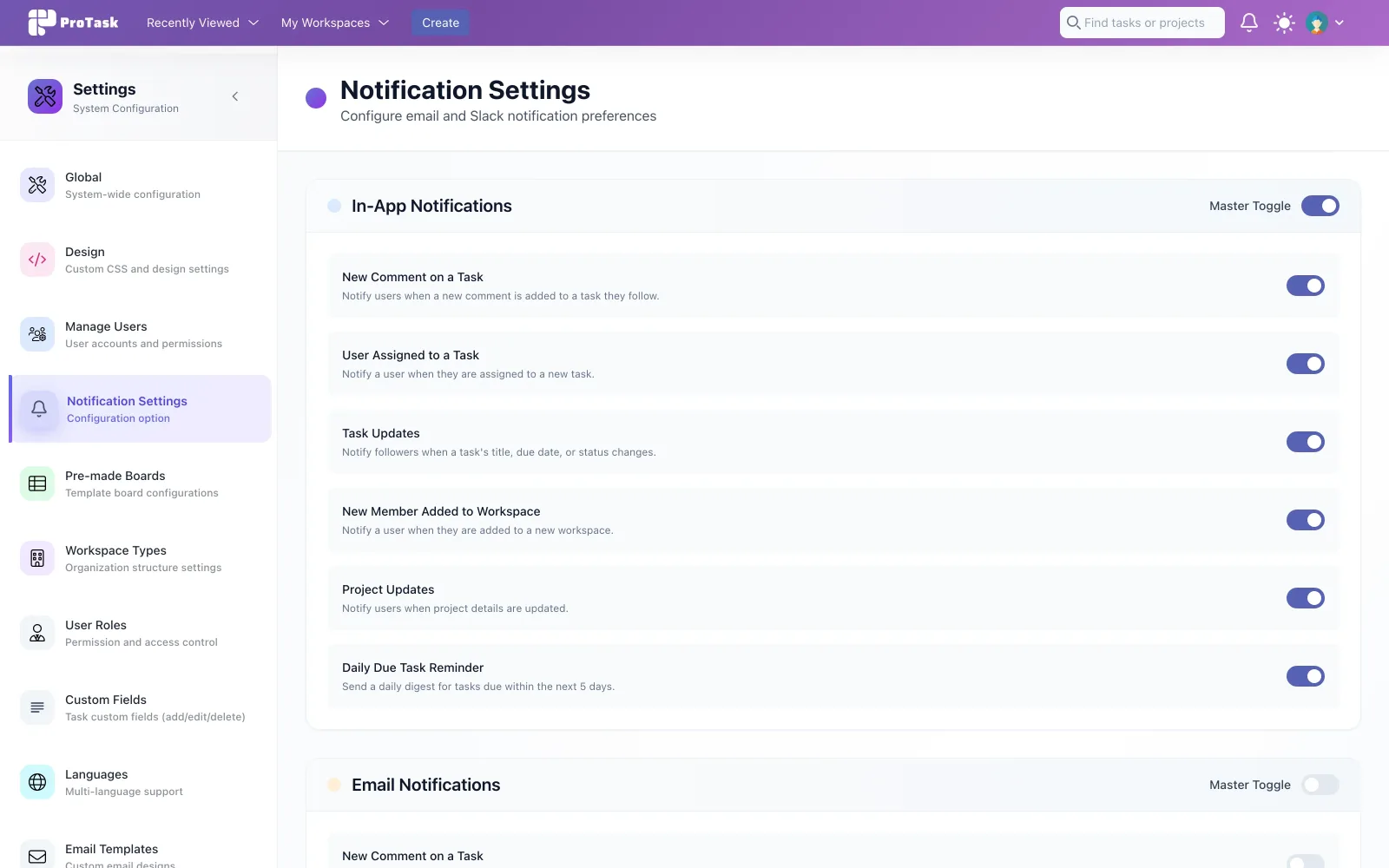The height and width of the screenshot is (868, 1389).
Task: Click the Create button
Action: click(440, 23)
